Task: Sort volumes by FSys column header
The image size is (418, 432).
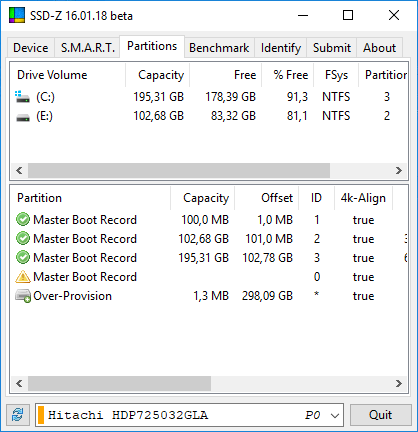Action: coord(336,75)
